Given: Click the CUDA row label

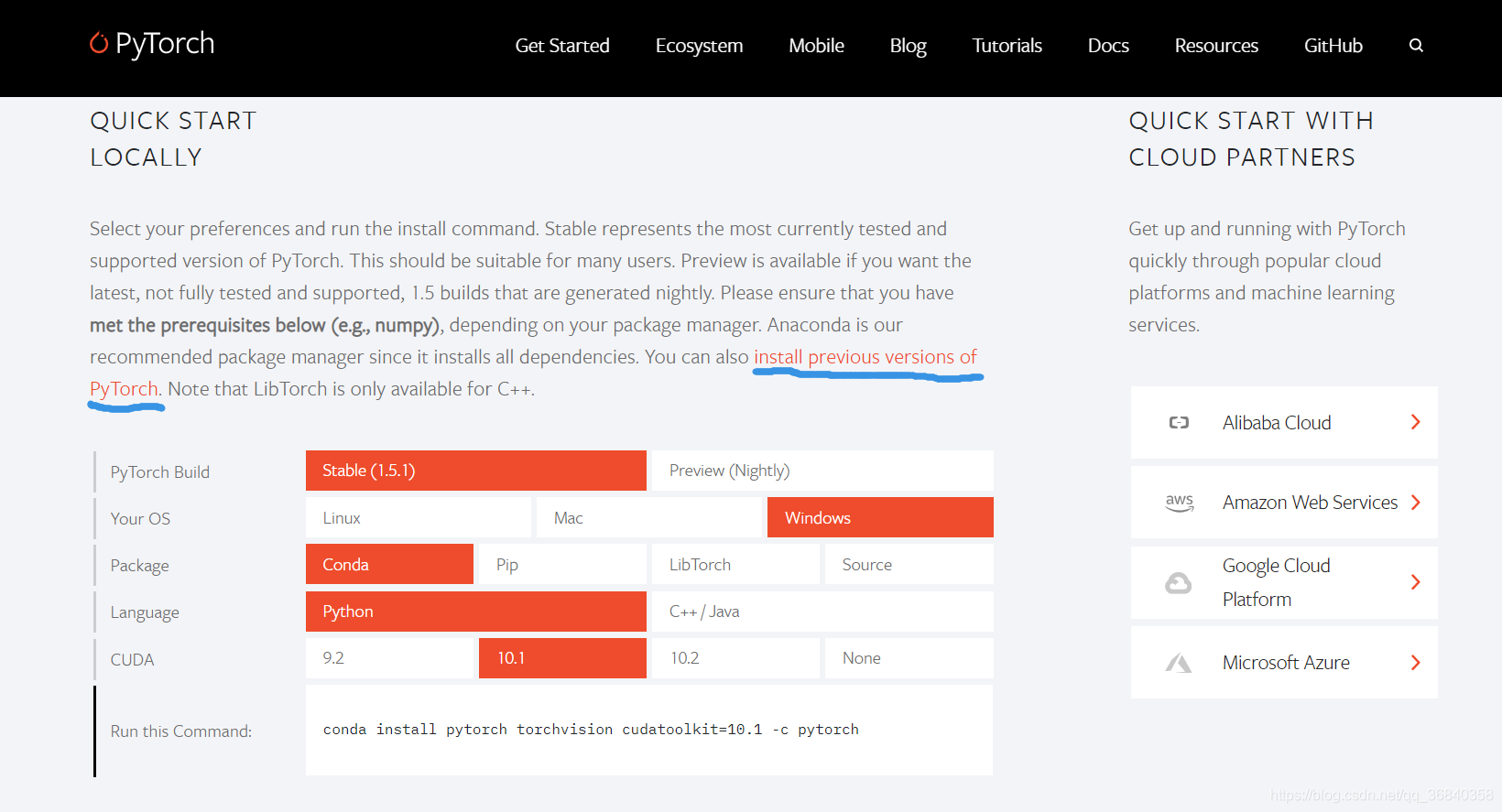Looking at the screenshot, I should coord(132,660).
